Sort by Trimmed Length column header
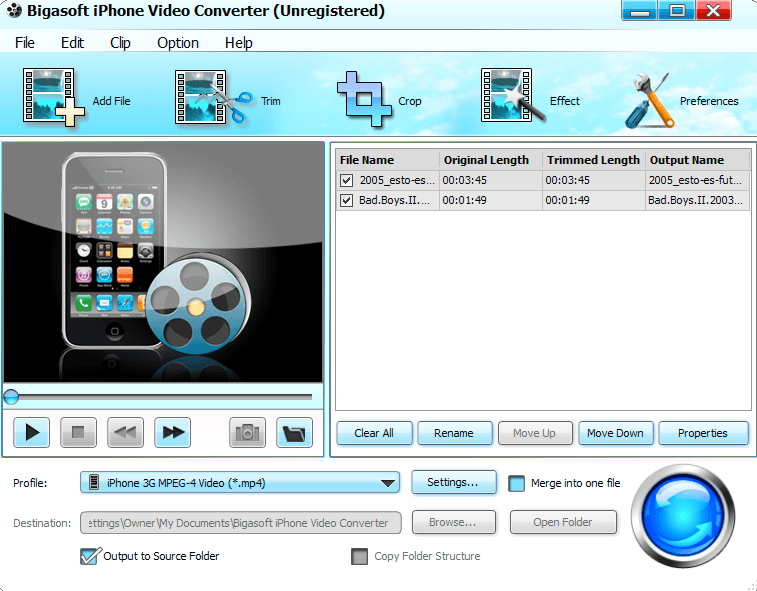This screenshot has height=591, width=757. [x=593, y=160]
